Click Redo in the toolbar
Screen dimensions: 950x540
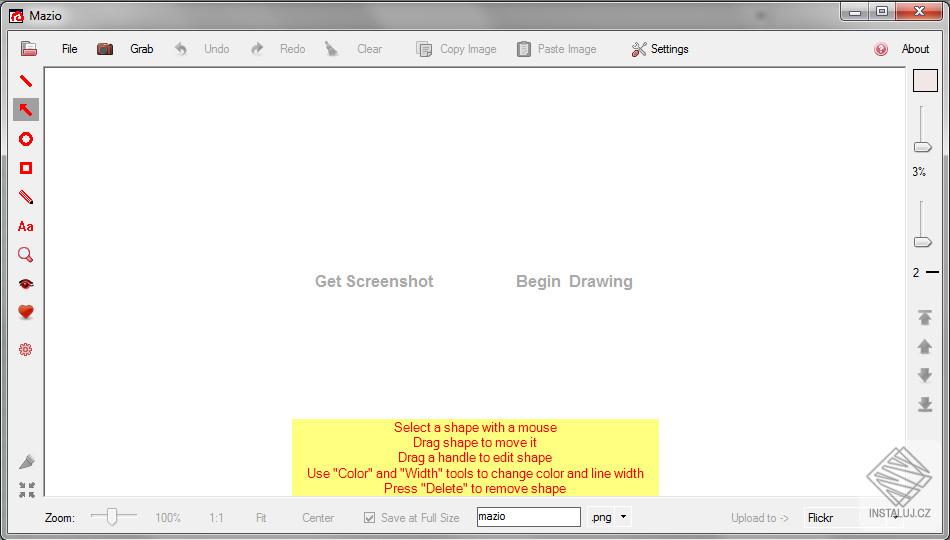(293, 49)
